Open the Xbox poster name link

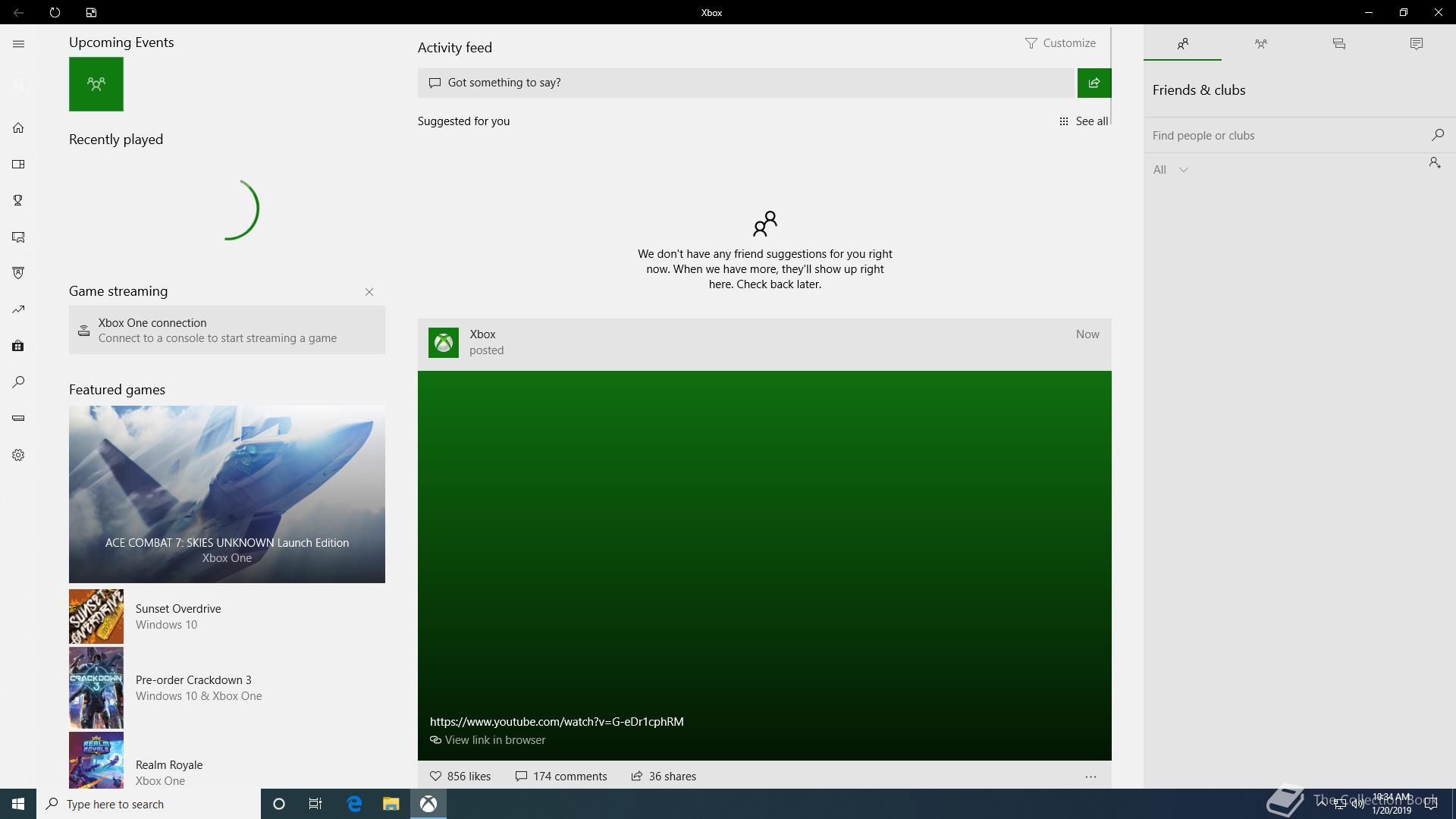click(x=482, y=334)
